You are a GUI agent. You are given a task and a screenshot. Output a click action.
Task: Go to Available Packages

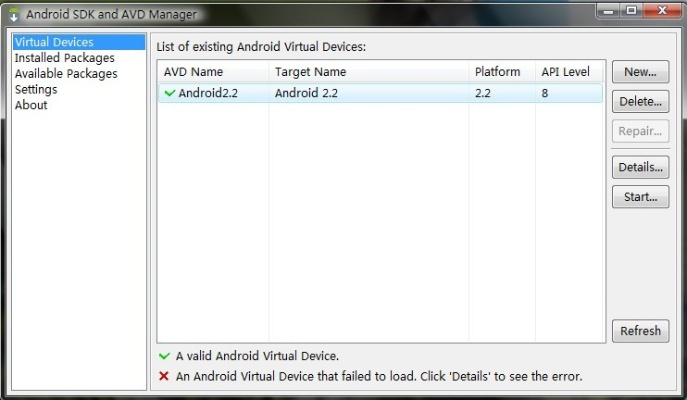[66, 74]
